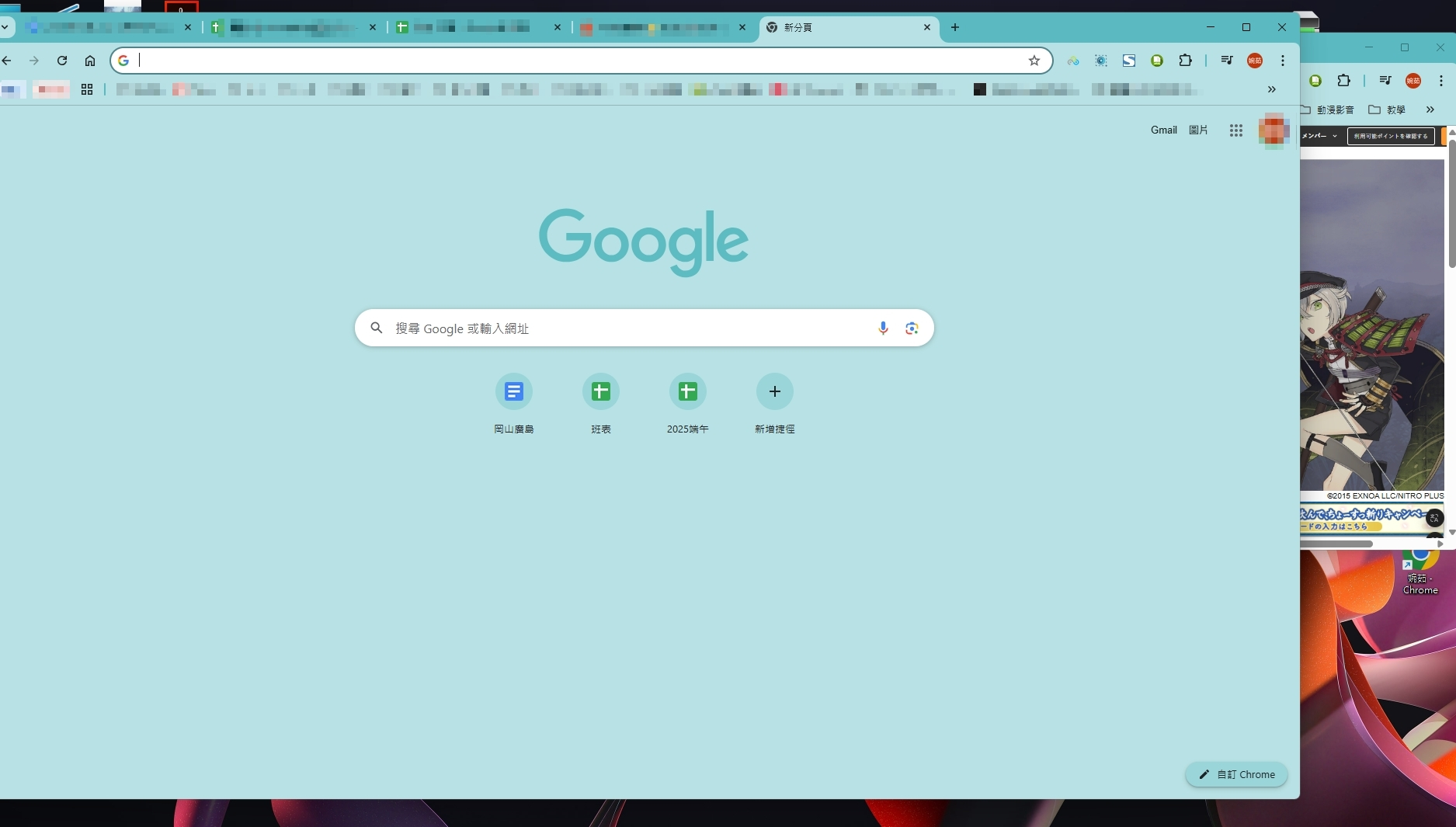The width and height of the screenshot is (1456, 827).
Task: Click the screenshot capture extension icon
Action: [x=1101, y=61]
